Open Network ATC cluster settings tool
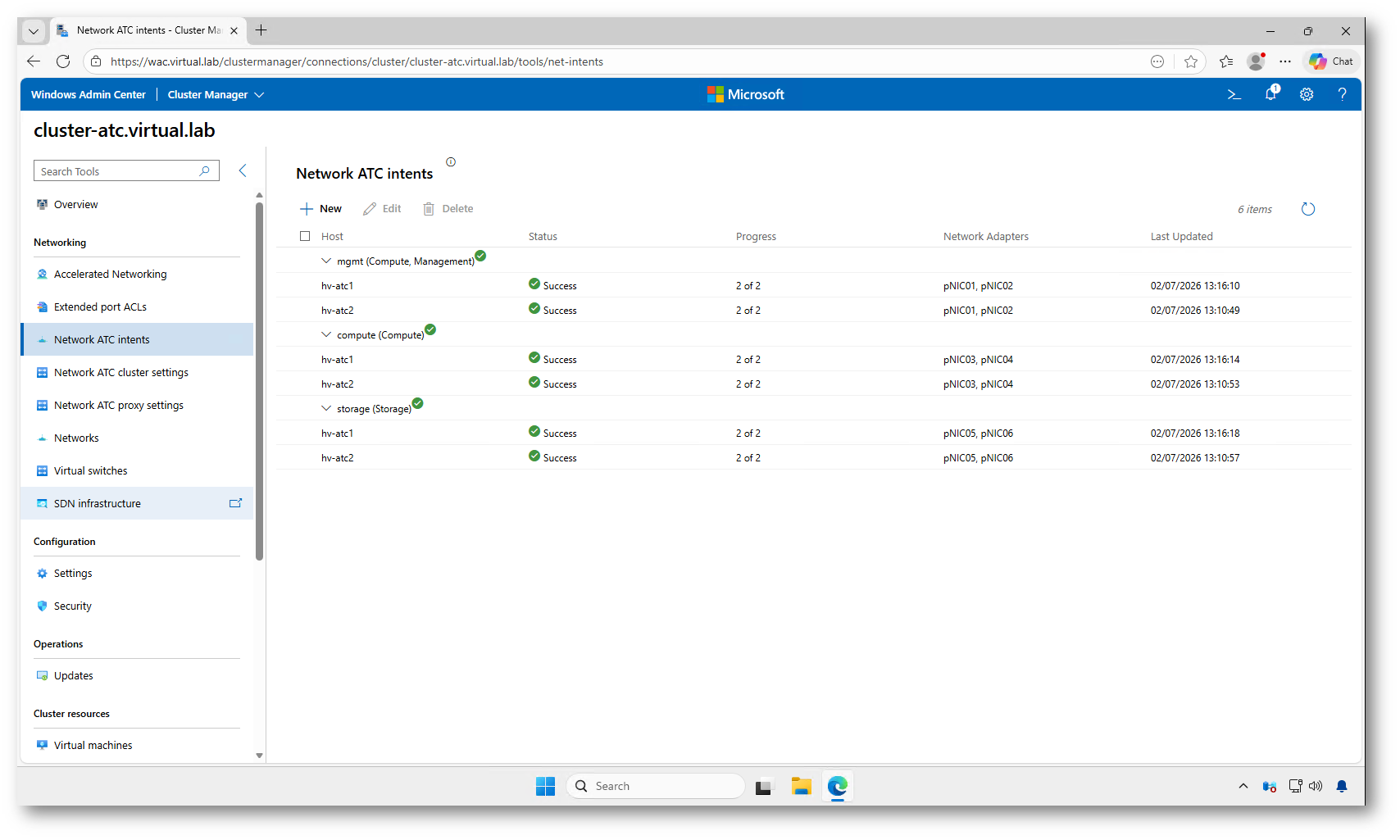This screenshot has height=840, width=1400. click(x=120, y=372)
